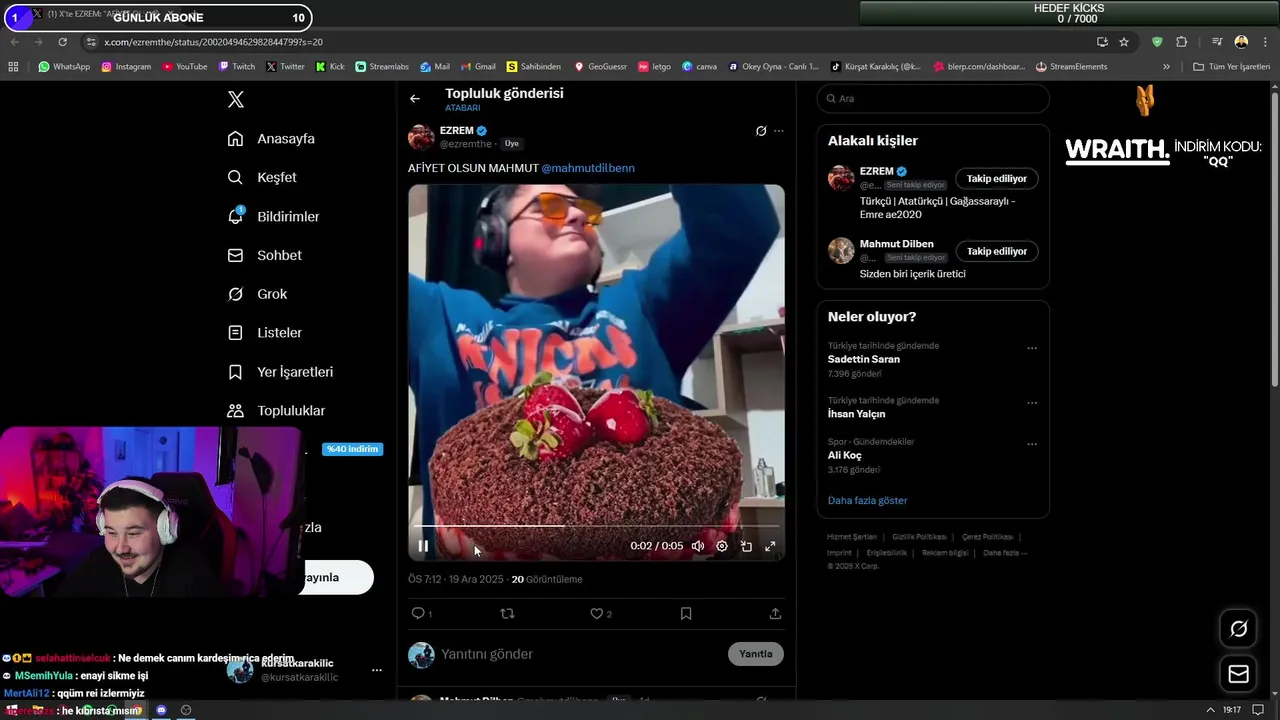
Task: Open the video settings gear
Action: 722,546
